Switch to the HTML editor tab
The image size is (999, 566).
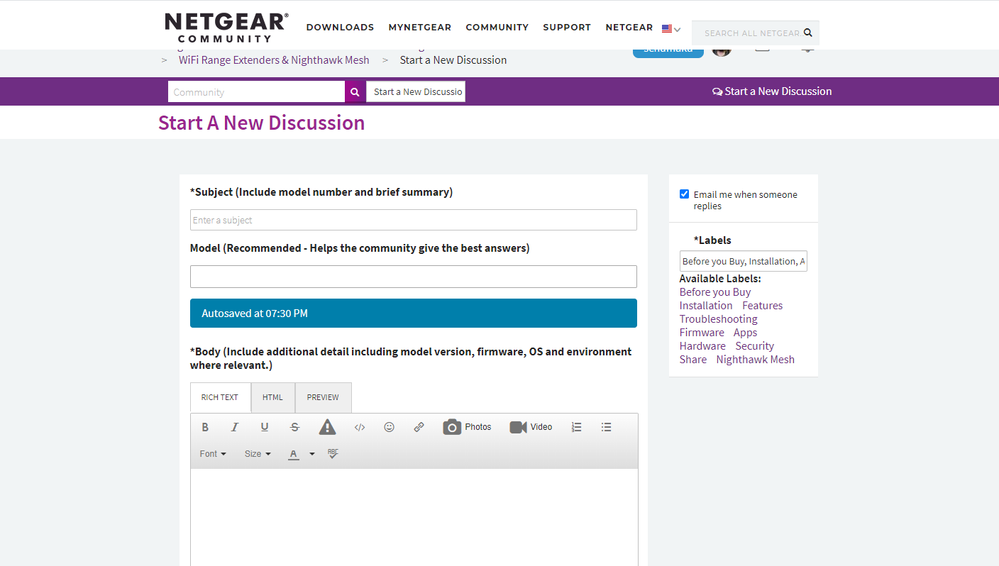[272, 397]
